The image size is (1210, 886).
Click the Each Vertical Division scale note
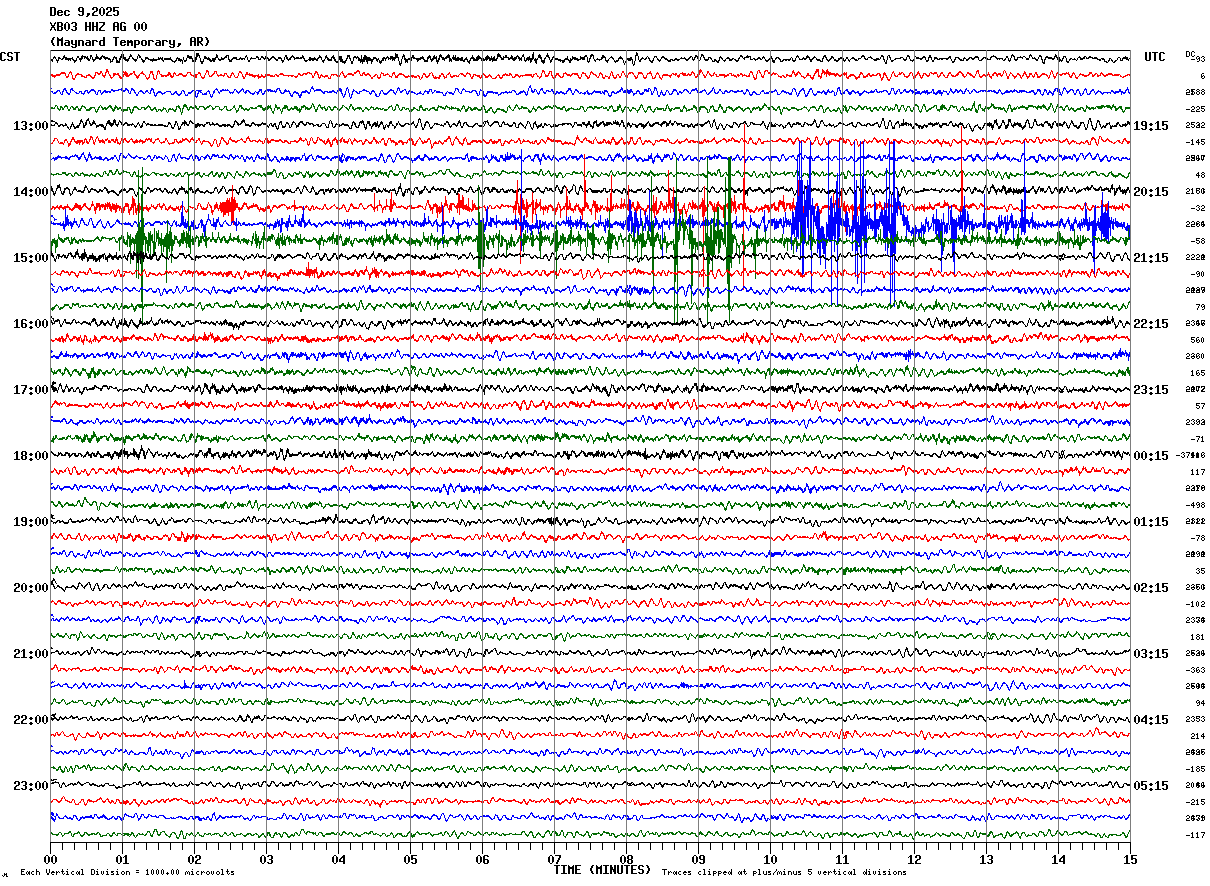click(x=127, y=873)
